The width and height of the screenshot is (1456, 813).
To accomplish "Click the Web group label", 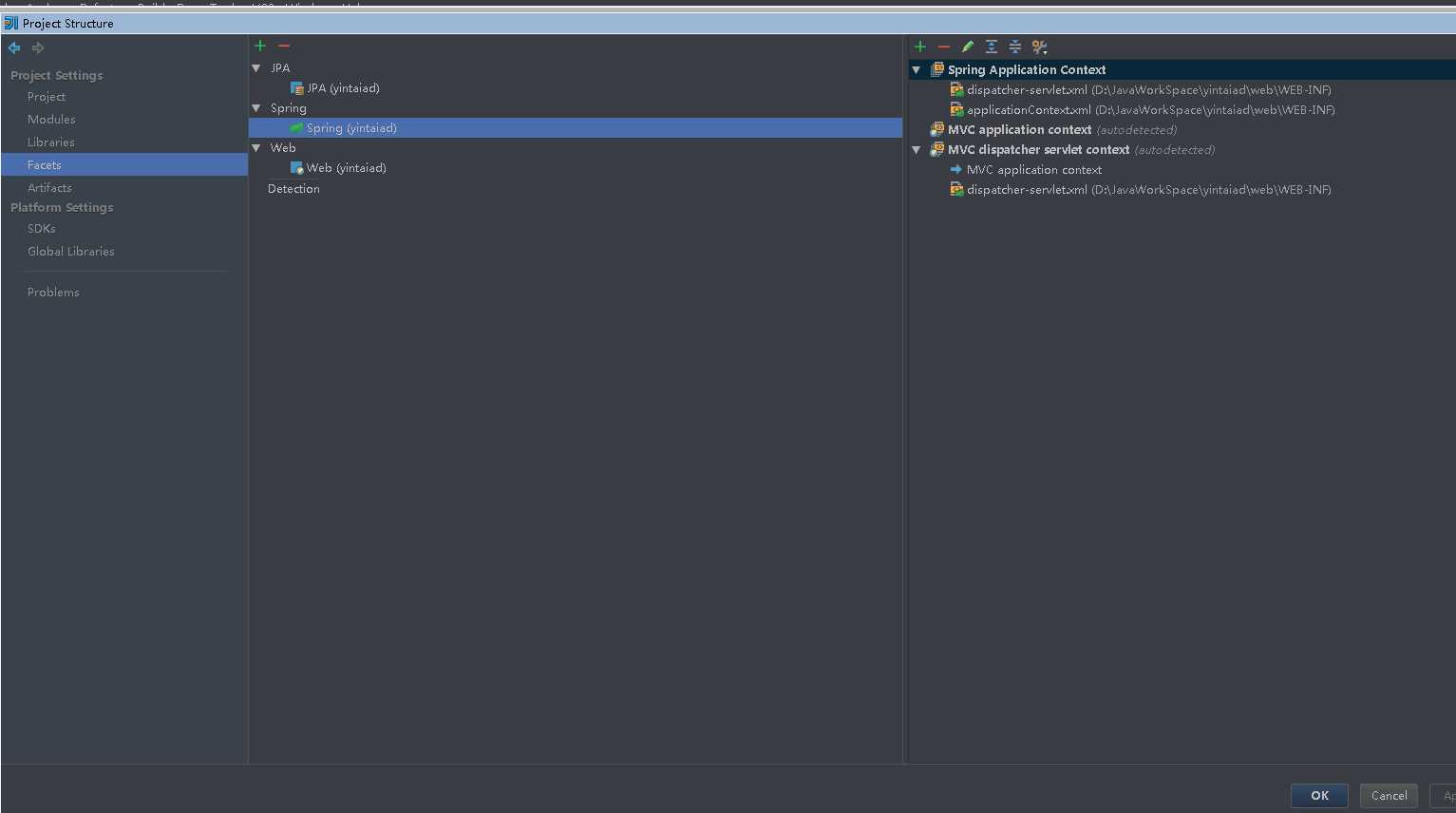I will click(x=283, y=148).
